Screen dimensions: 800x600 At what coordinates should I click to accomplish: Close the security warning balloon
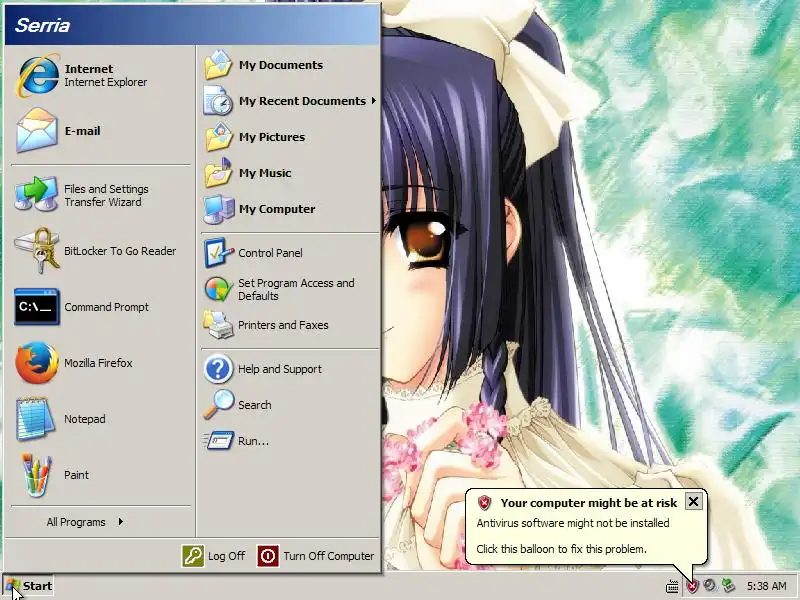tap(693, 502)
